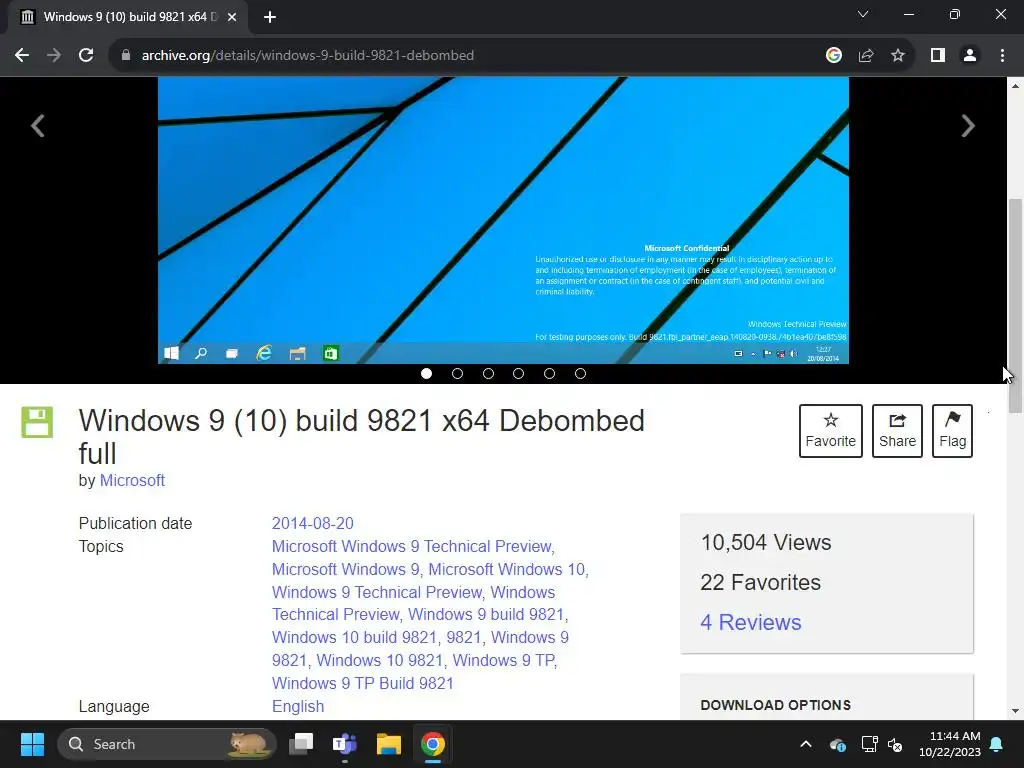Click the Windows 9 desktop screenshot image
Image resolution: width=1024 pixels, height=768 pixels.
tap(503, 220)
